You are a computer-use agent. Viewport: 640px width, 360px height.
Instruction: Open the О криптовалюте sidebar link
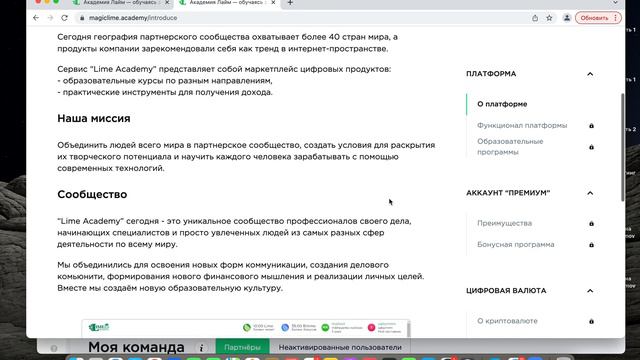[507, 321]
